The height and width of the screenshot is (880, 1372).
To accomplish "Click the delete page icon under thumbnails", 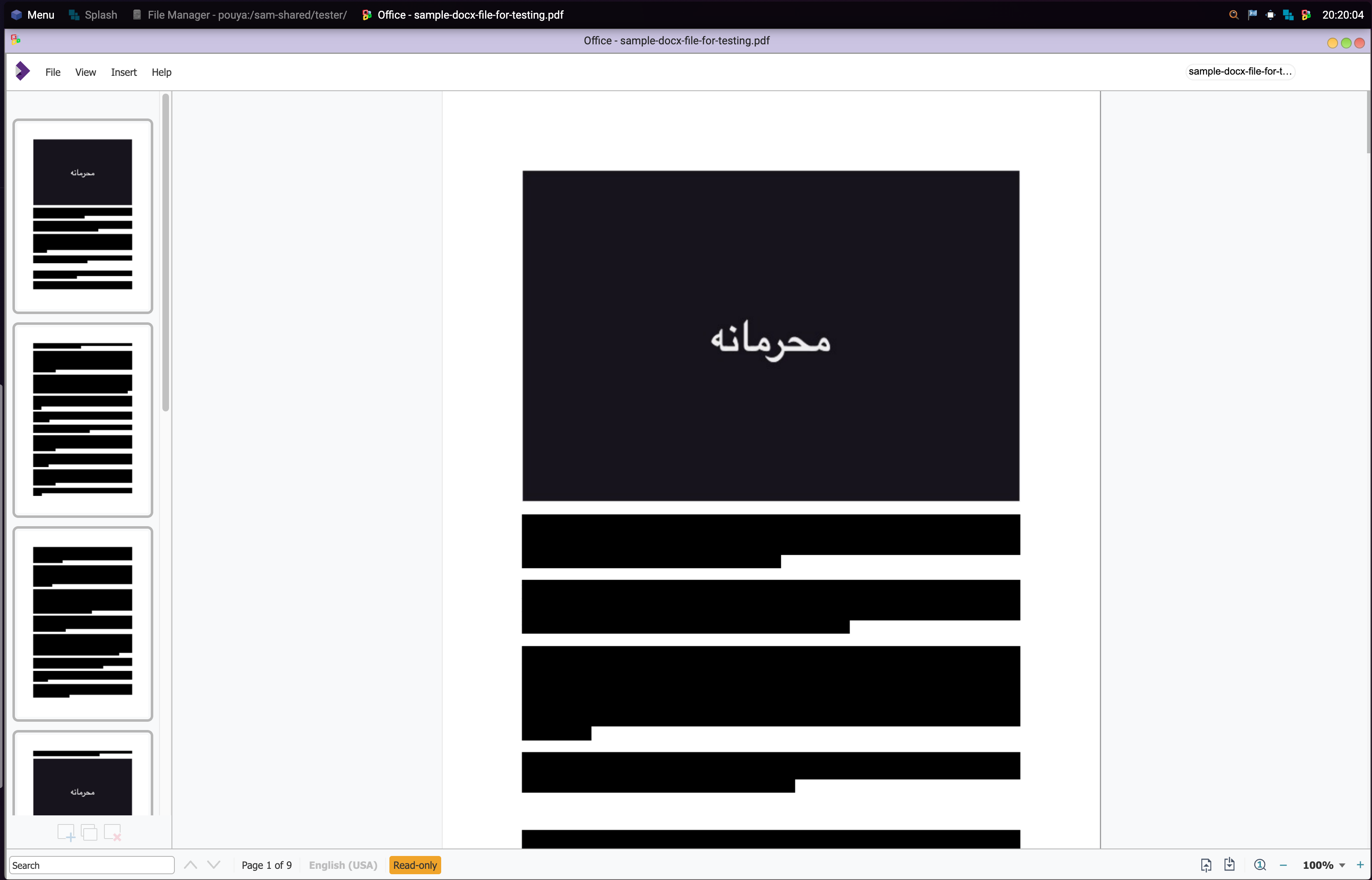I will click(x=113, y=833).
